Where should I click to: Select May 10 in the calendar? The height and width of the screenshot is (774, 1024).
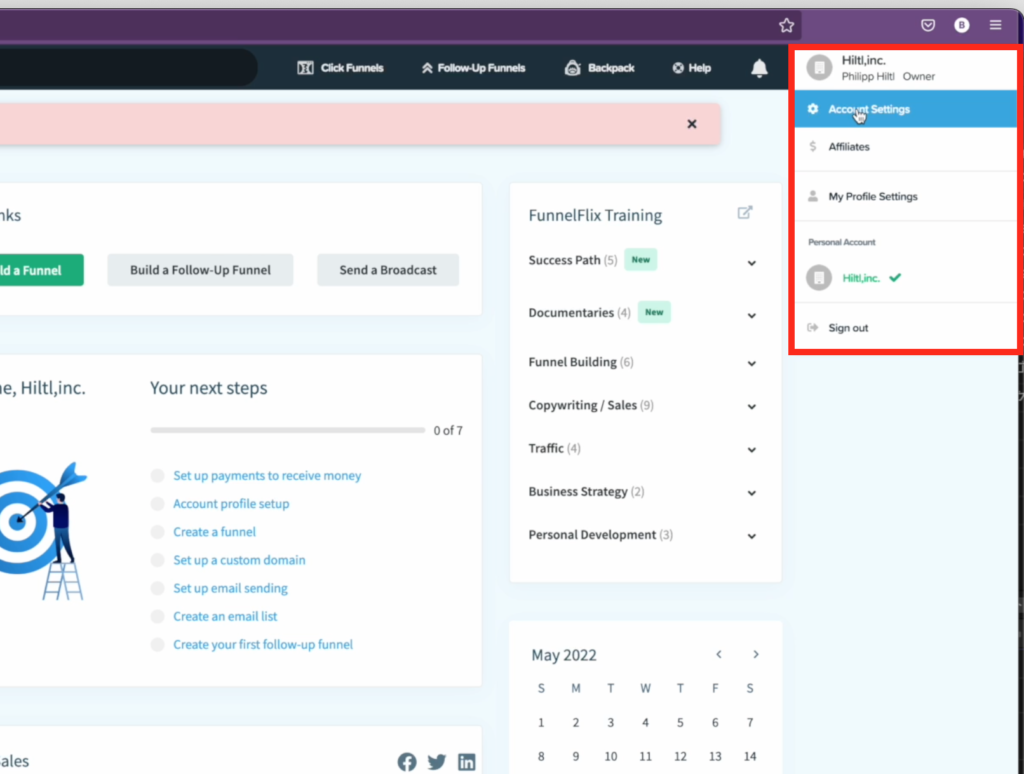[611, 756]
